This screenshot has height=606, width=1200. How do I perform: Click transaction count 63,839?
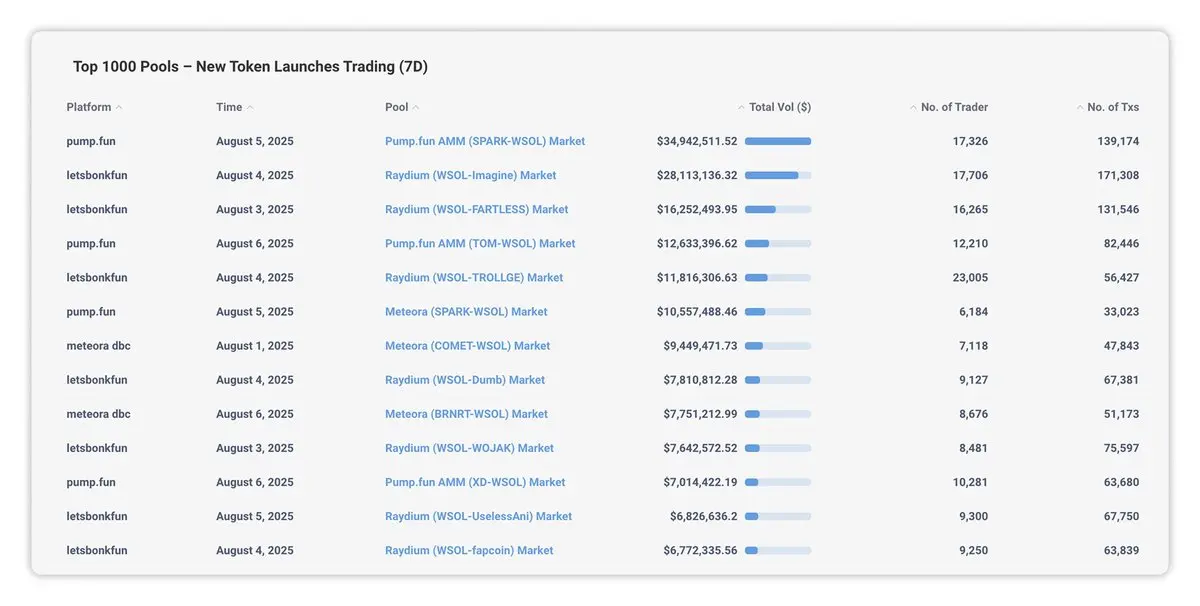(x=1121, y=550)
